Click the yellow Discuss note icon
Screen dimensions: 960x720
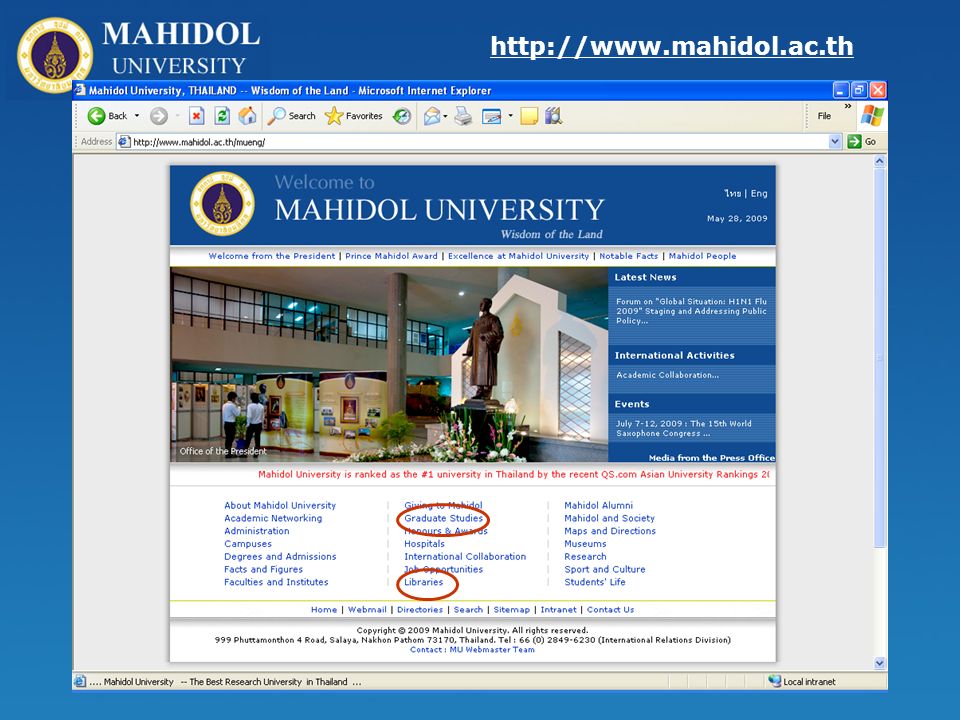click(x=529, y=116)
